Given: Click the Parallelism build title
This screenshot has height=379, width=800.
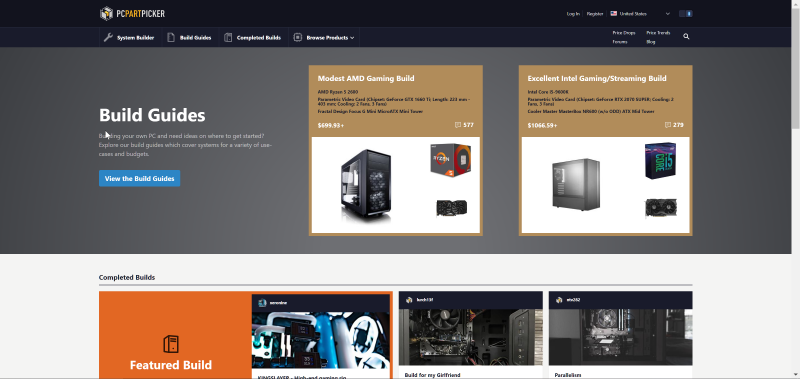Looking at the screenshot, I should click(x=567, y=375).
